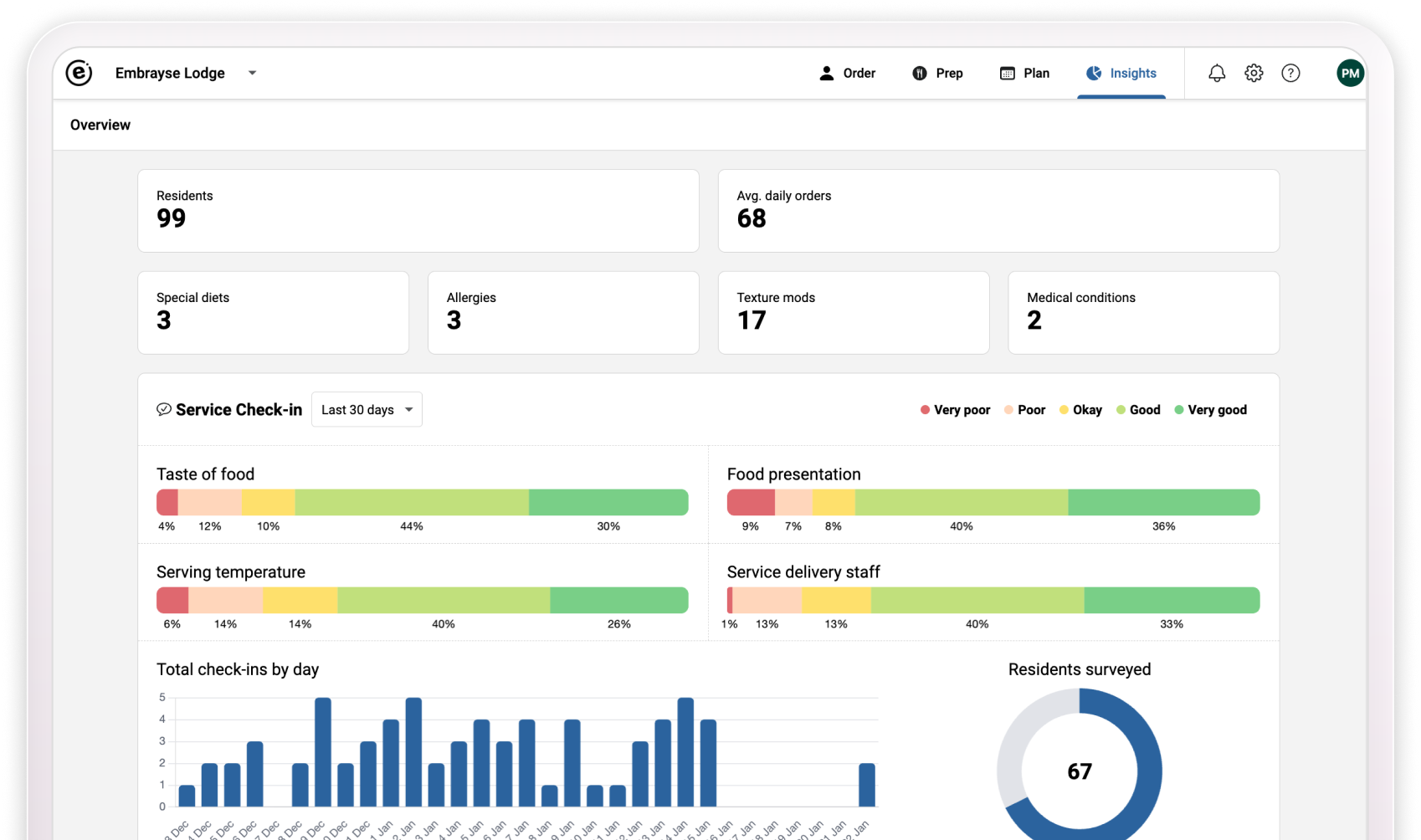Open the Residents 99 card
Screen dimensions: 1421x840
pyautogui.click(x=418, y=211)
